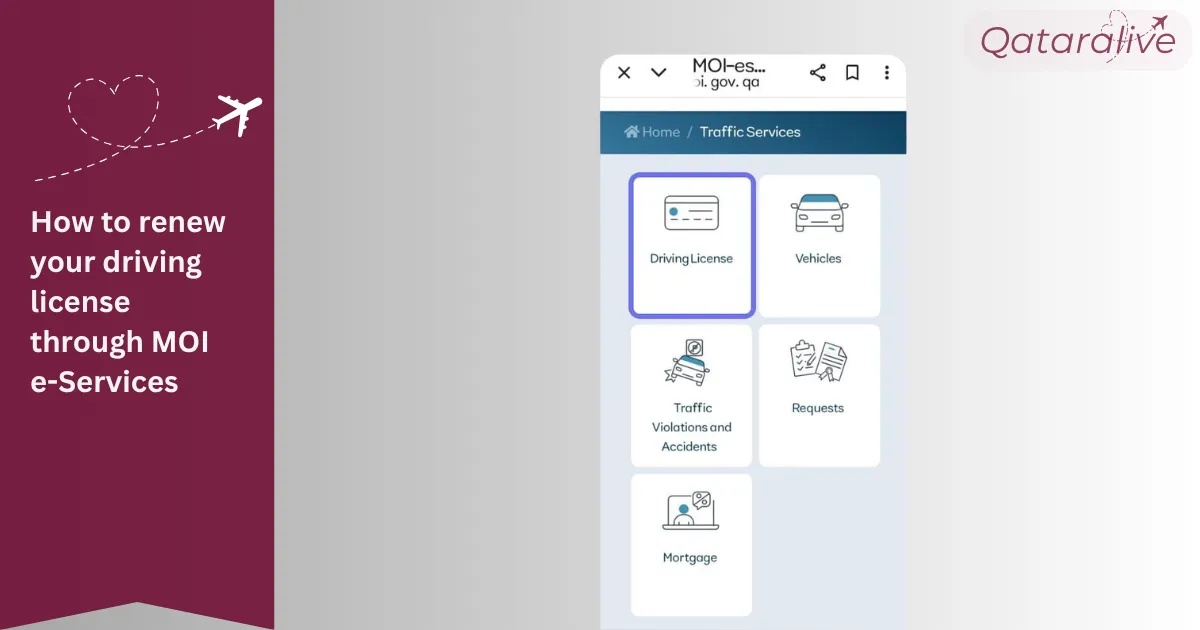Bookmark the page with the bookmark icon
Screen dimensions: 1200x630
pos(852,72)
